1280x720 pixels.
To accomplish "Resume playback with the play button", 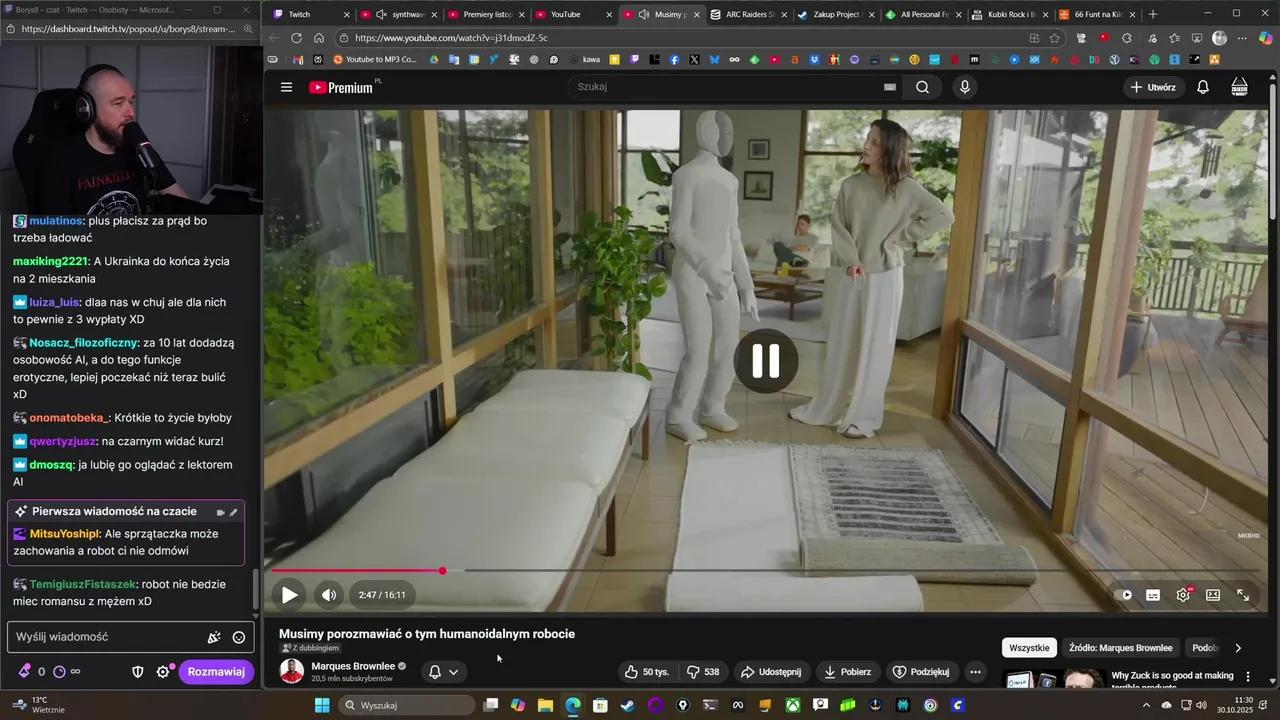I will coord(289,595).
